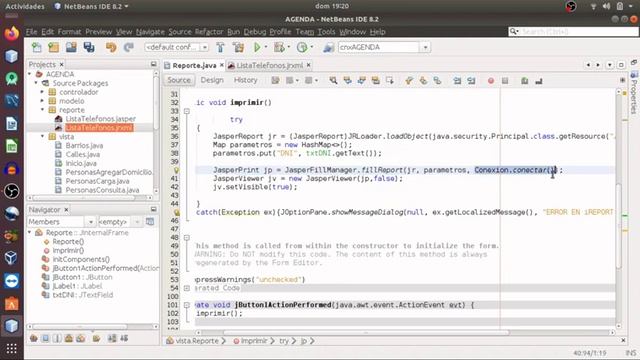The image size is (640, 360).
Task: Click vista.Reporte in the breadcrumb bar
Action: [x=197, y=341]
